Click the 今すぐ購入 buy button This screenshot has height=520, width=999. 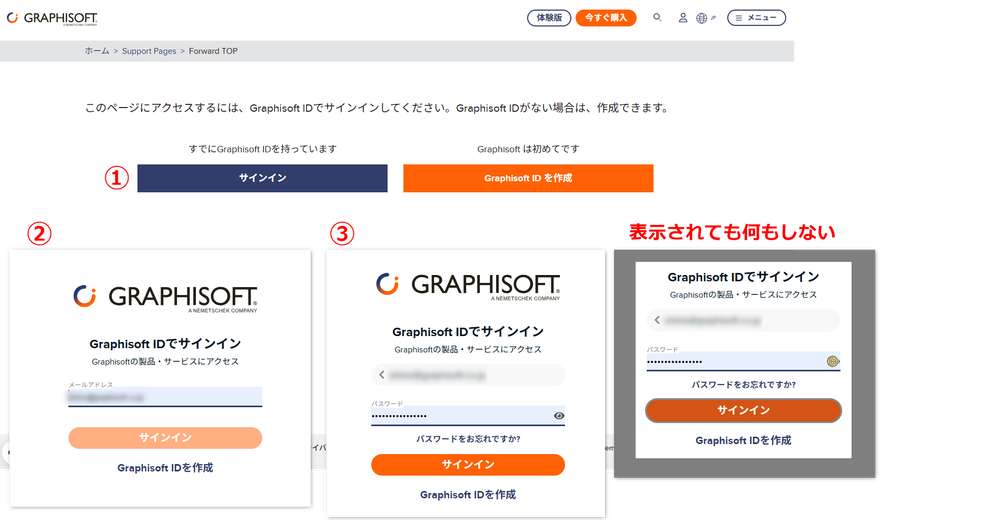tap(606, 18)
